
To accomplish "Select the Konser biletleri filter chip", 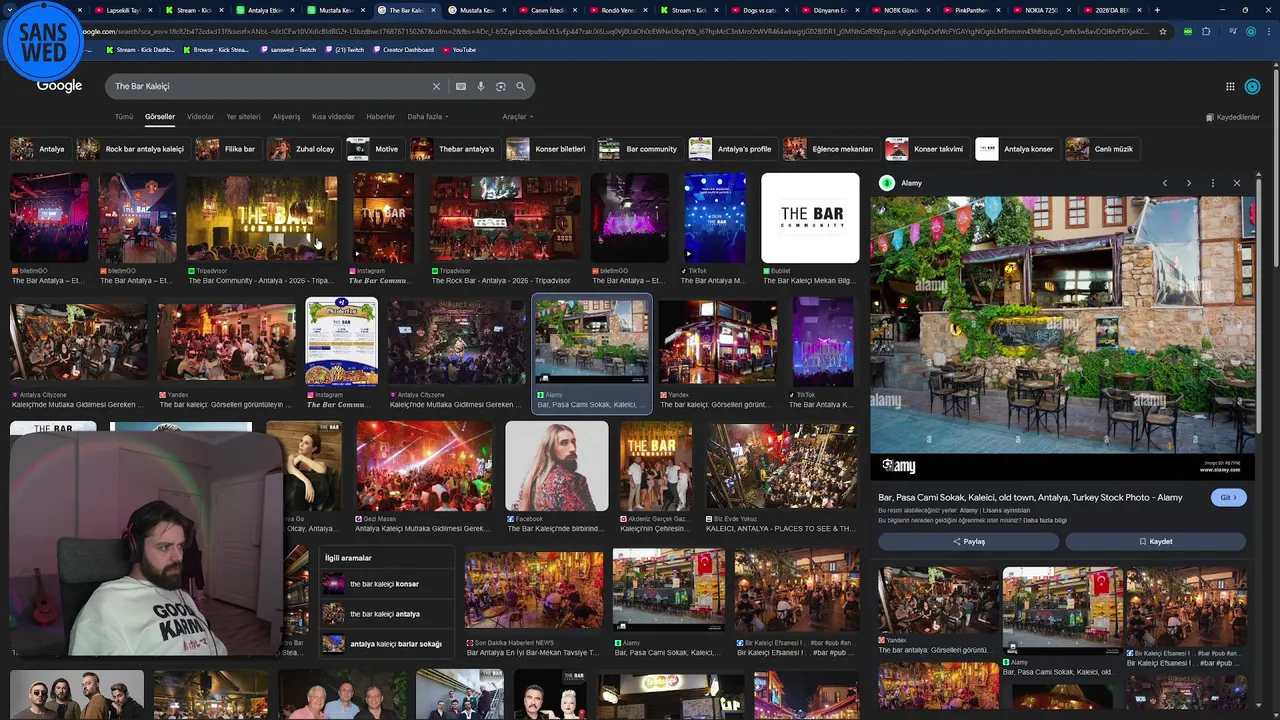I will (x=547, y=149).
